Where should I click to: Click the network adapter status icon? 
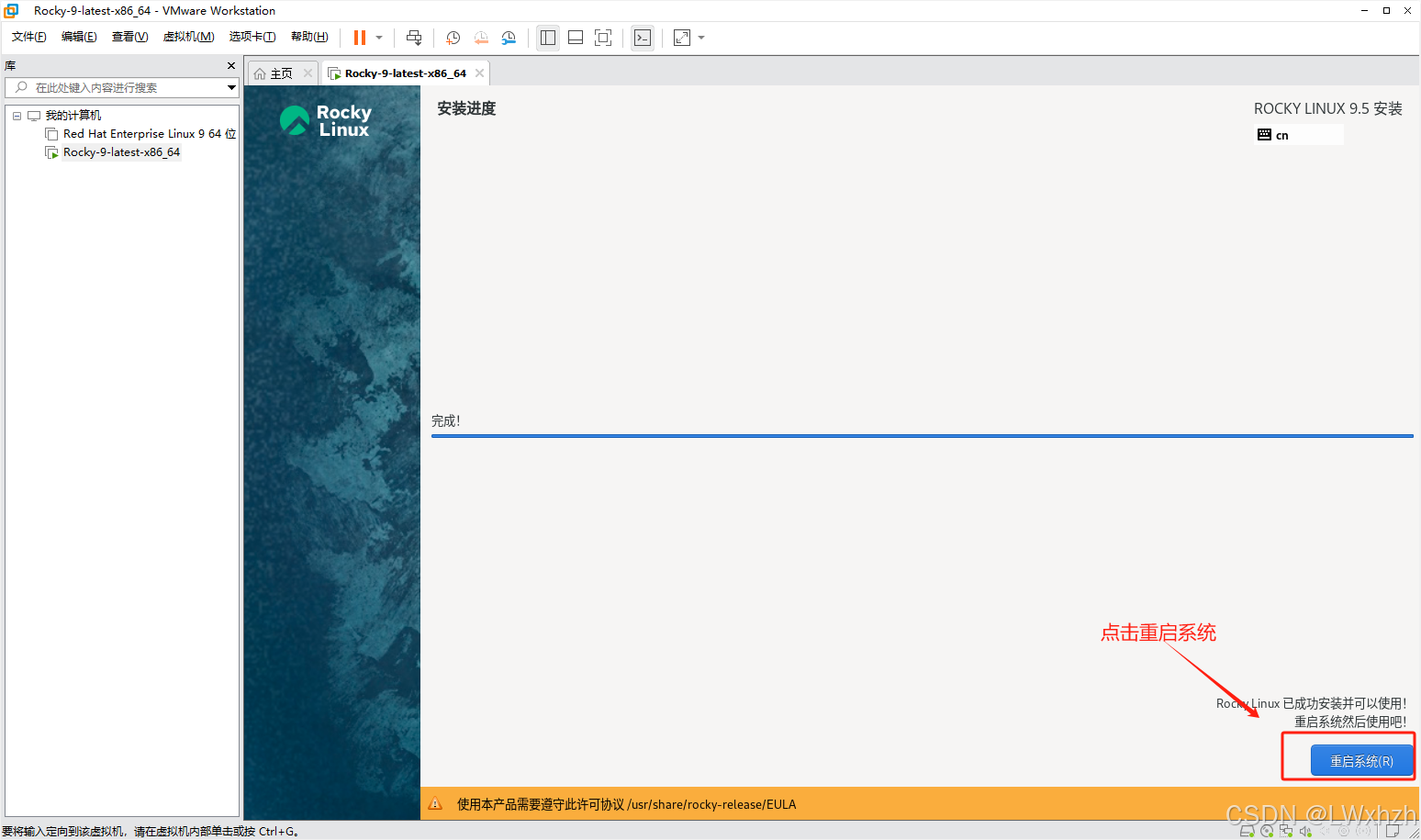pyautogui.click(x=1286, y=831)
